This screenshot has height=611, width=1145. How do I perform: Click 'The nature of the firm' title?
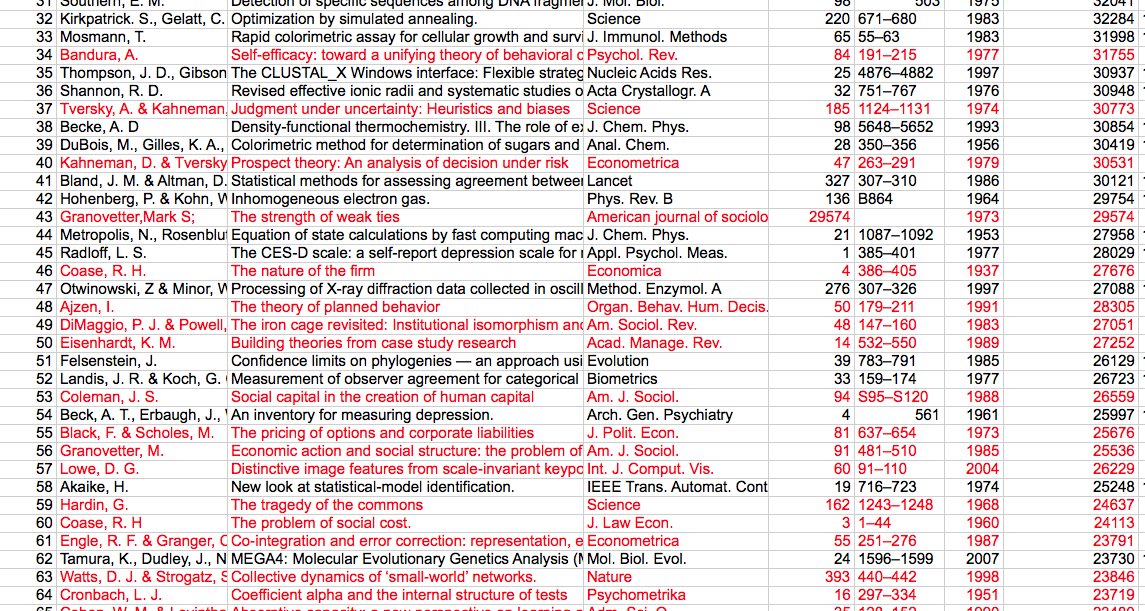pos(406,271)
